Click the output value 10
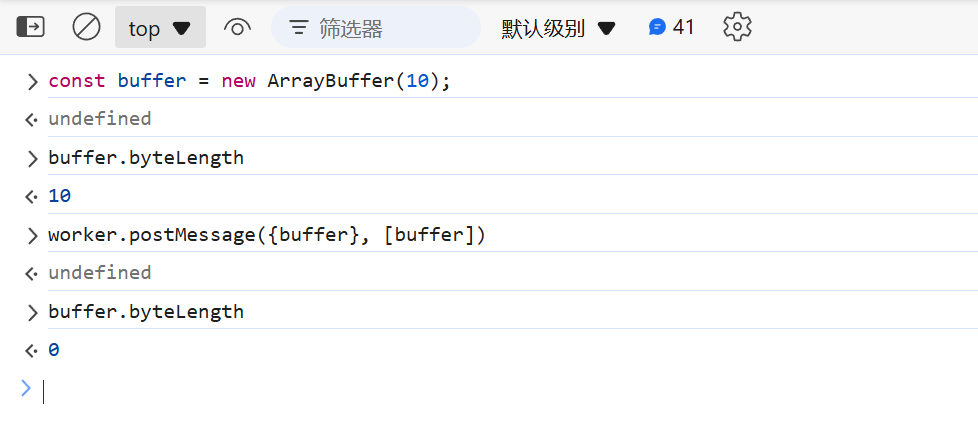This screenshot has width=978, height=435. click(60, 196)
